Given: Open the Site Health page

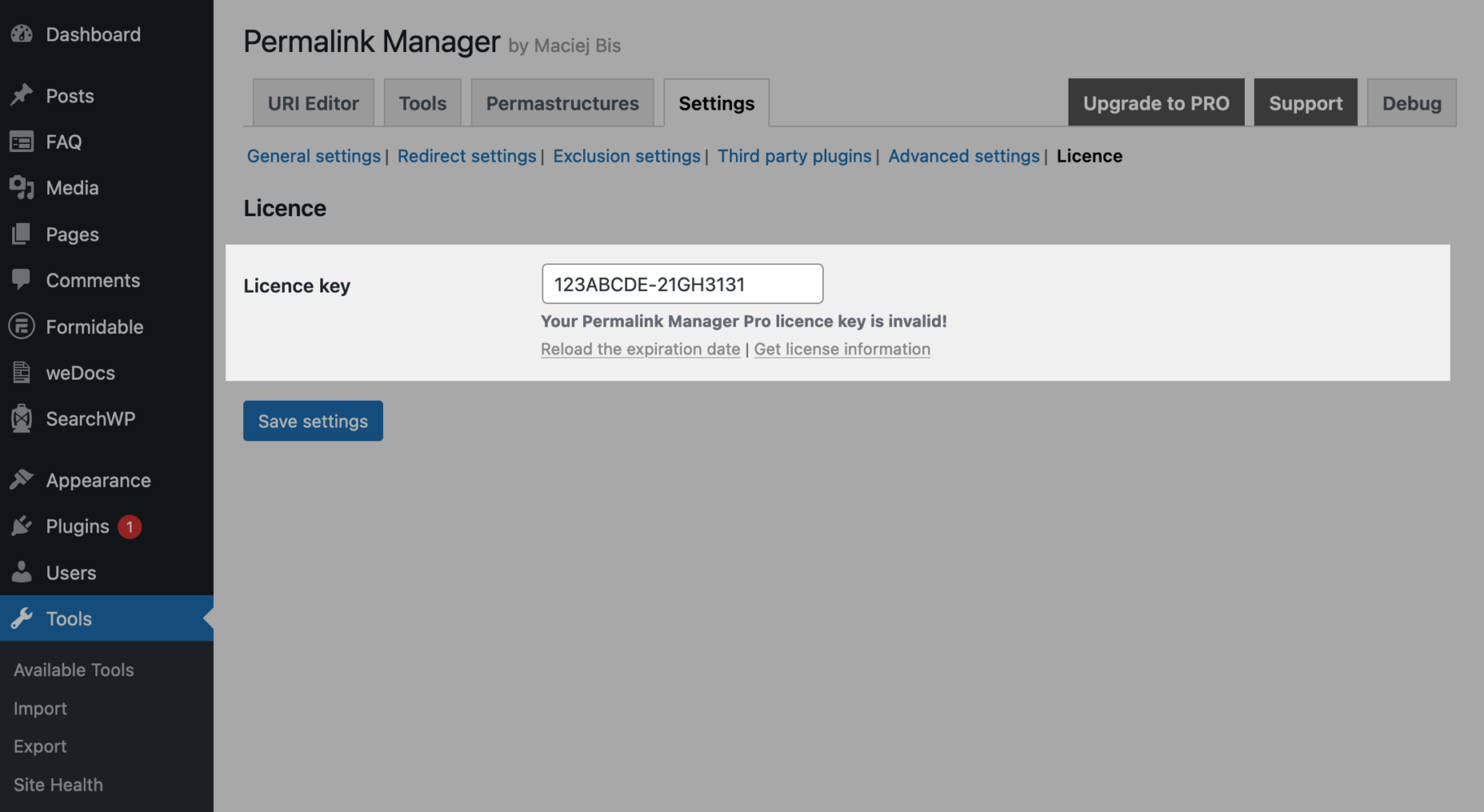Looking at the screenshot, I should click(x=58, y=784).
